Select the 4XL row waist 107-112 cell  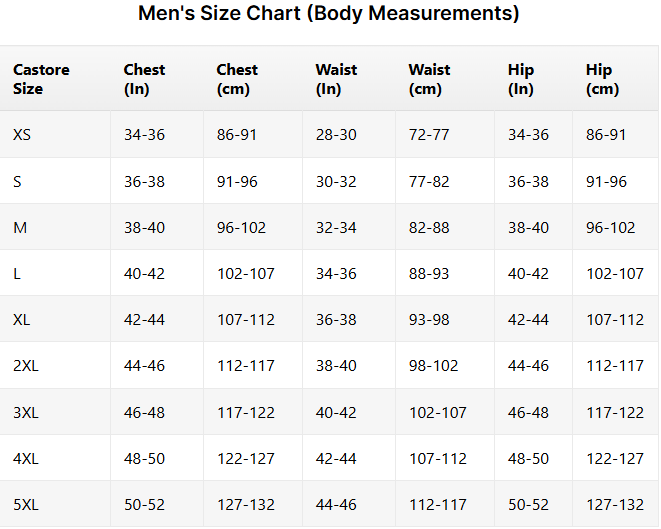(437, 459)
